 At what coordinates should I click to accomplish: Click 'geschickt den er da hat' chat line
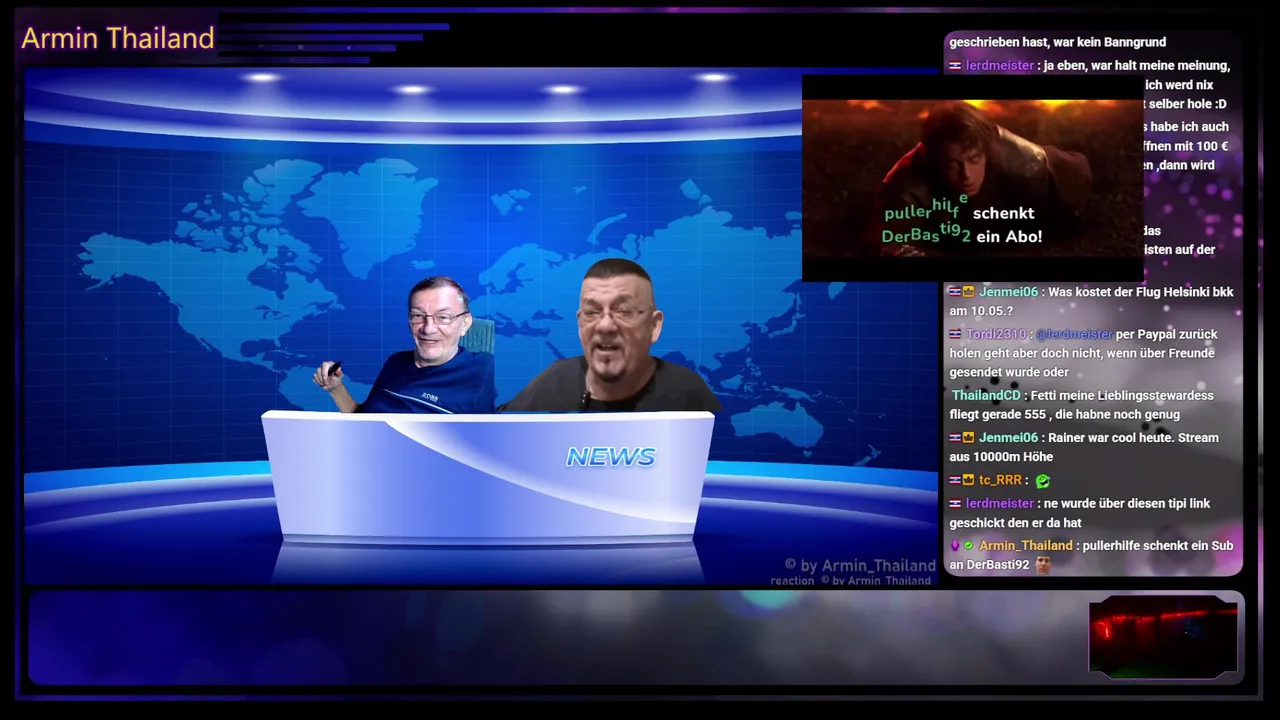click(x=1015, y=523)
